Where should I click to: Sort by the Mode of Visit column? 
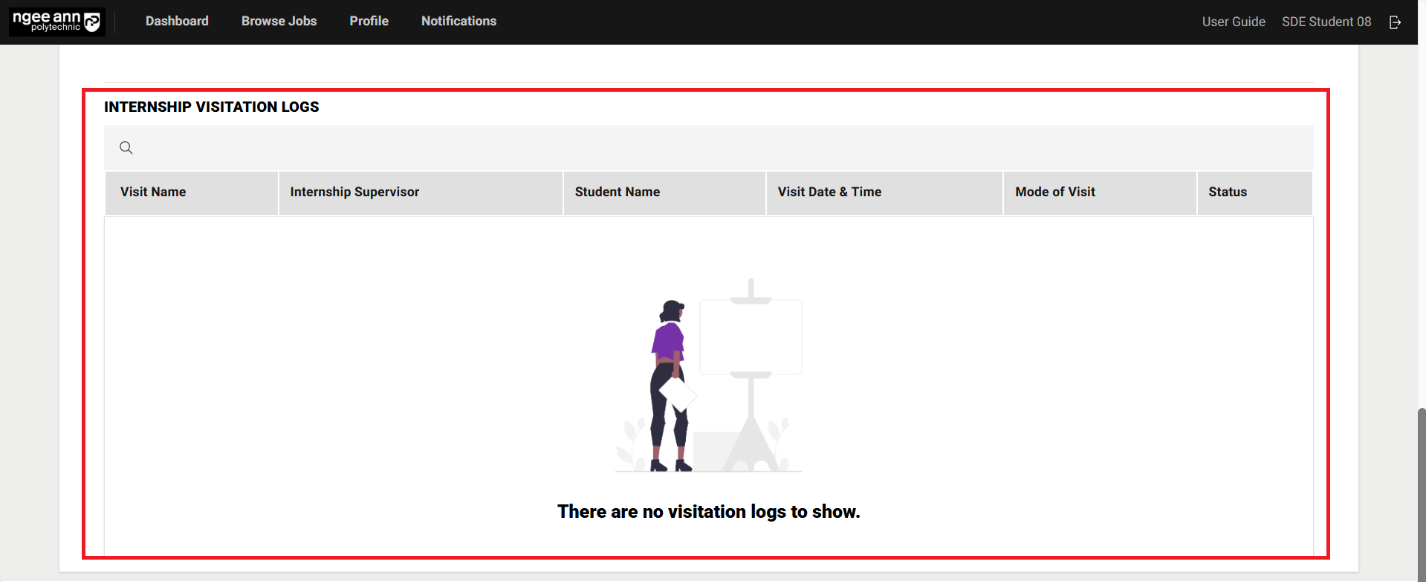tap(1055, 192)
